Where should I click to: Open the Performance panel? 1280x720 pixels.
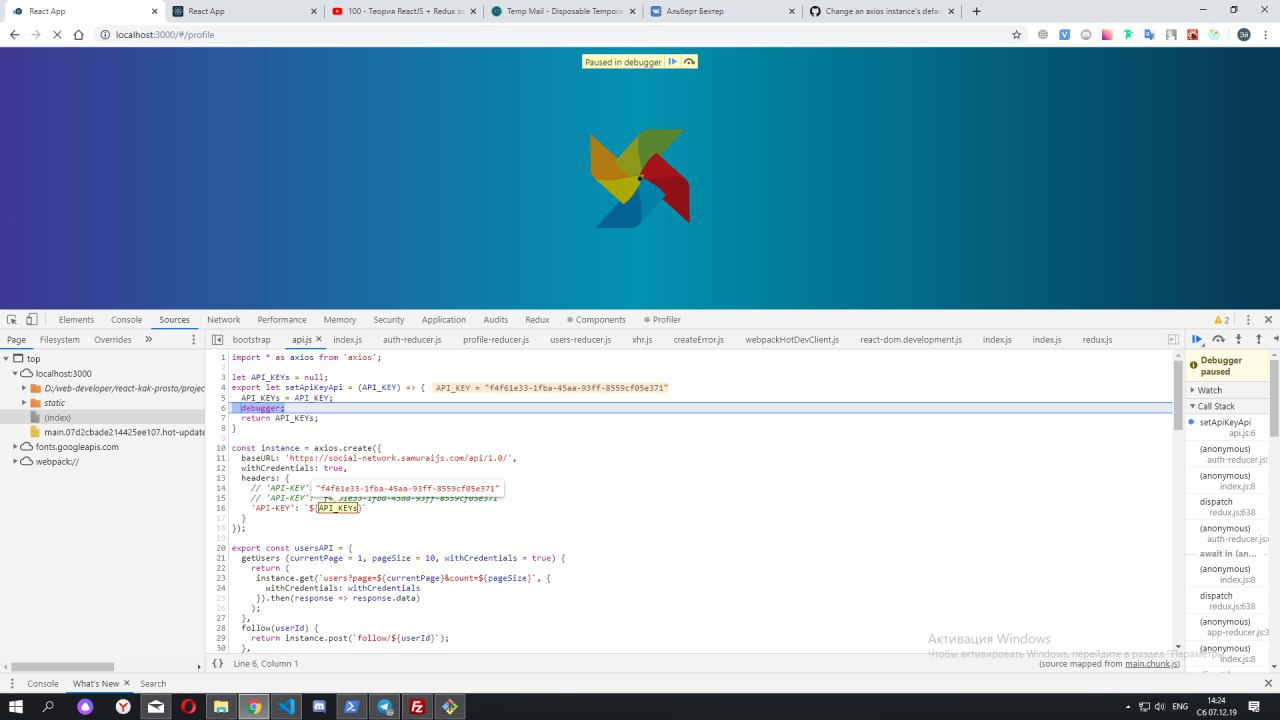pos(282,320)
